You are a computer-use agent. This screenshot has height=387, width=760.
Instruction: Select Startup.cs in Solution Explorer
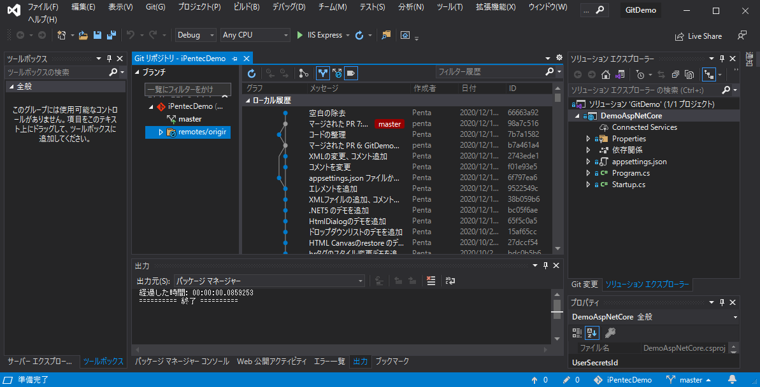[628, 184]
